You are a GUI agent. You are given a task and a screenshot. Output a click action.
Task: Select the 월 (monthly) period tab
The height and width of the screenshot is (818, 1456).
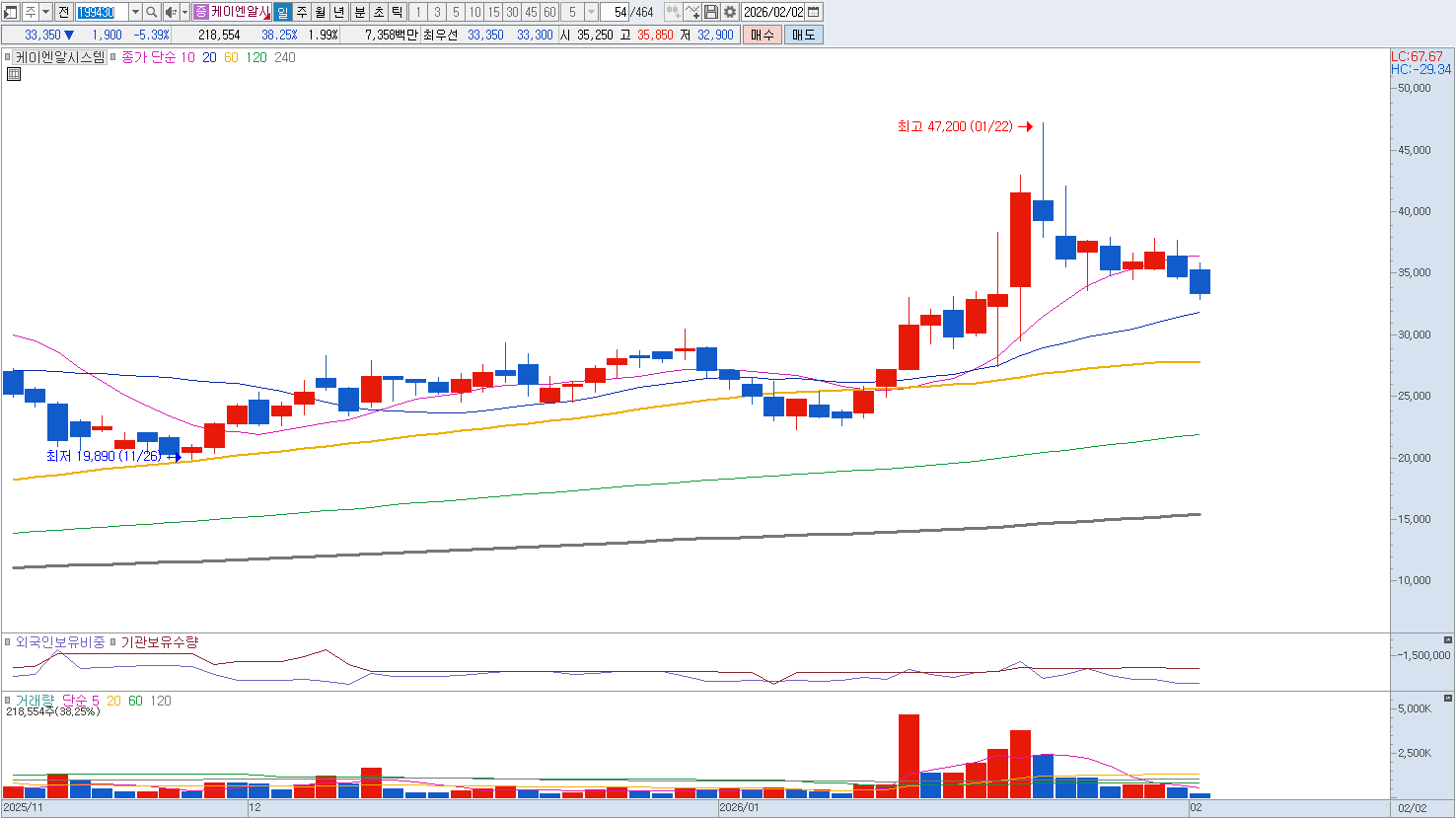tap(321, 12)
